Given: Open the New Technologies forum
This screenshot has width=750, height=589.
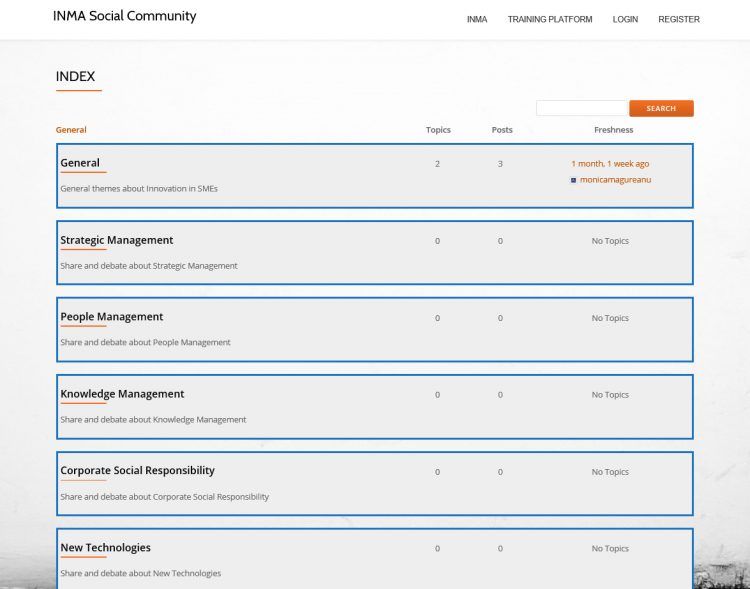Looking at the screenshot, I should [x=105, y=547].
